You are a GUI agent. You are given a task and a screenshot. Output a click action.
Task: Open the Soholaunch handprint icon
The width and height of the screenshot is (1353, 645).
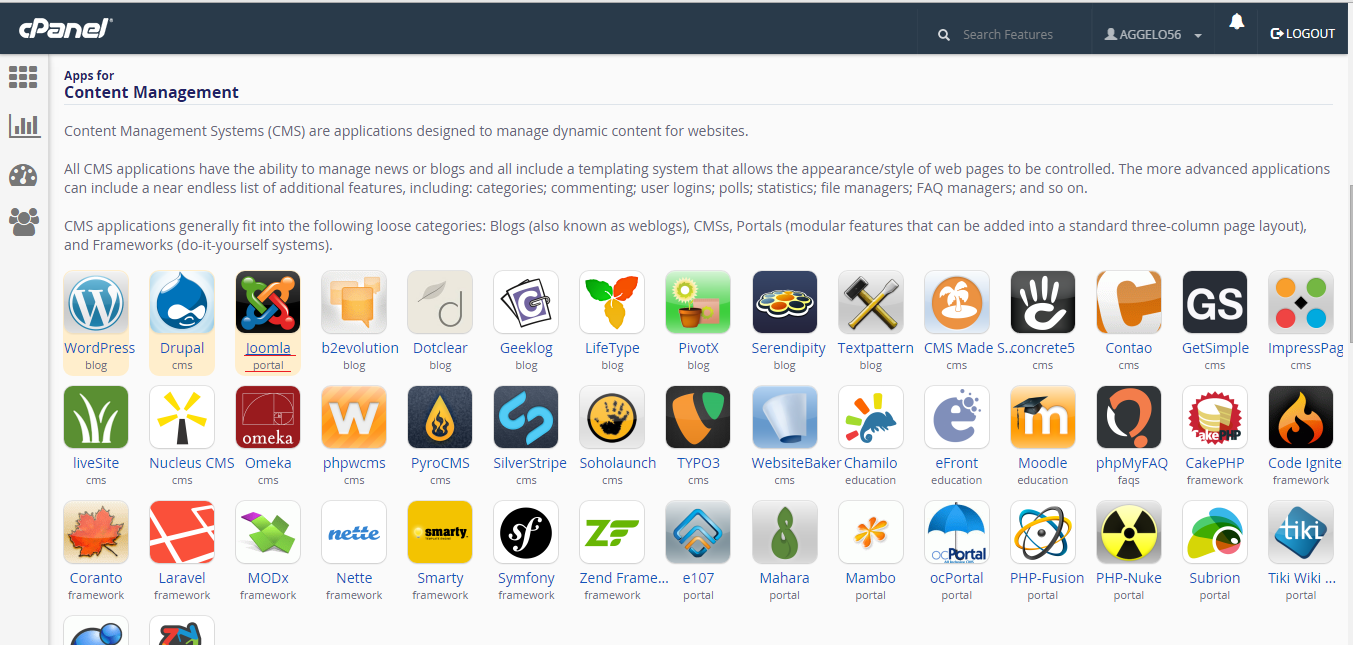(x=612, y=417)
